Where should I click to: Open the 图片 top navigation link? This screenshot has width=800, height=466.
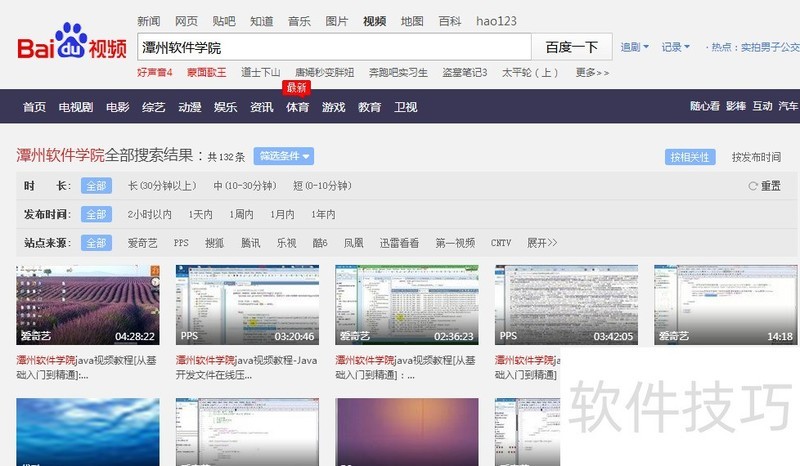[x=337, y=21]
